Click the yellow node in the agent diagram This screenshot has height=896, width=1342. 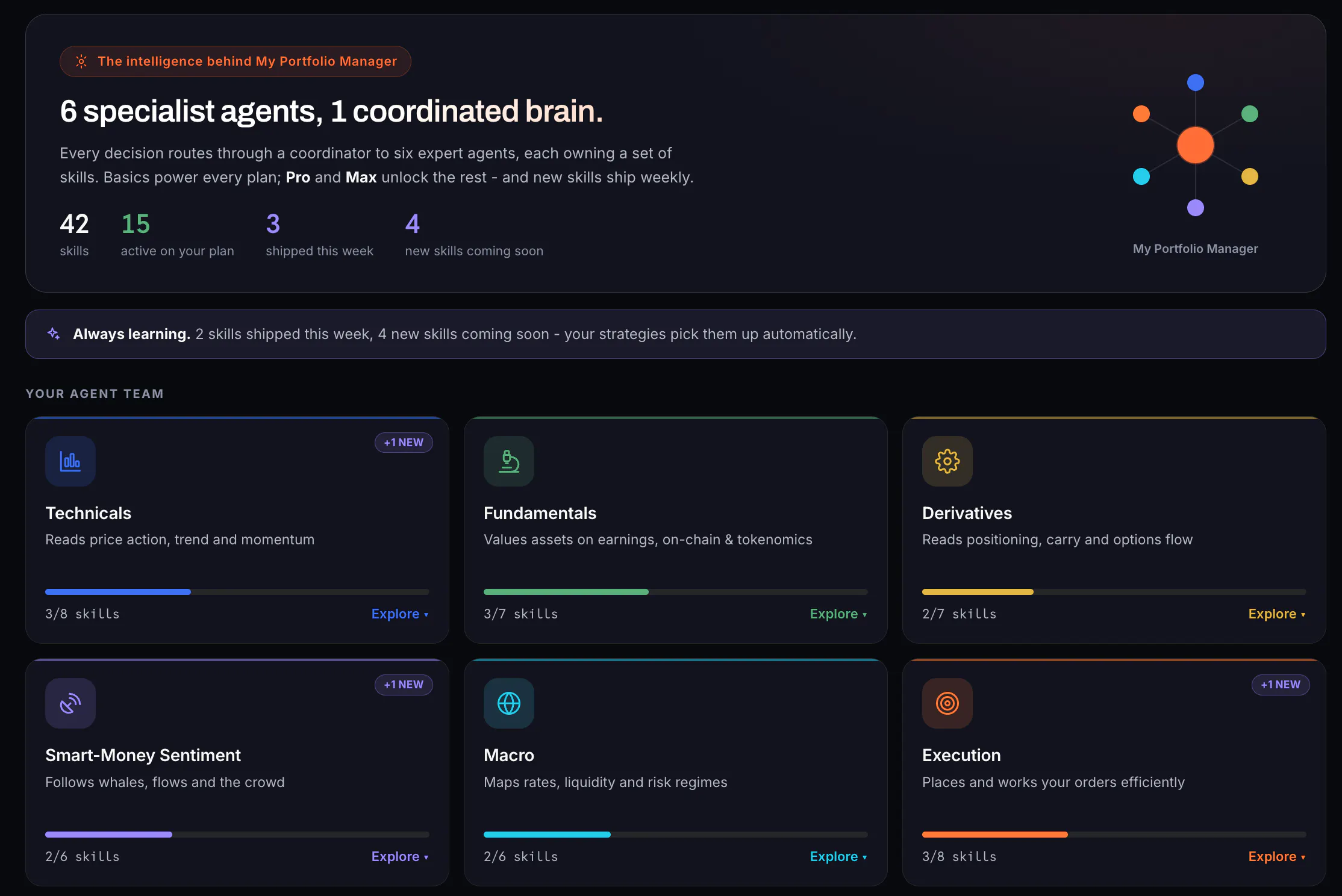pyautogui.click(x=1250, y=176)
